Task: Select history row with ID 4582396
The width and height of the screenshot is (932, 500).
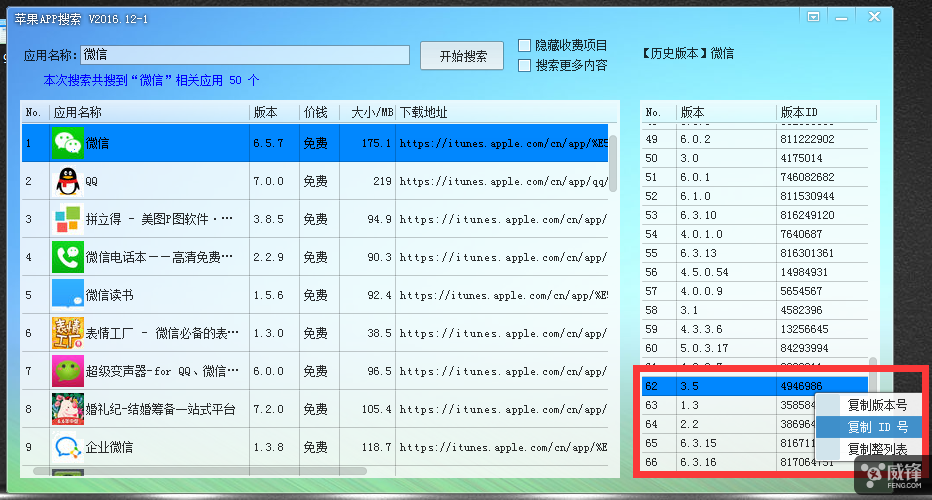Action: (x=755, y=310)
